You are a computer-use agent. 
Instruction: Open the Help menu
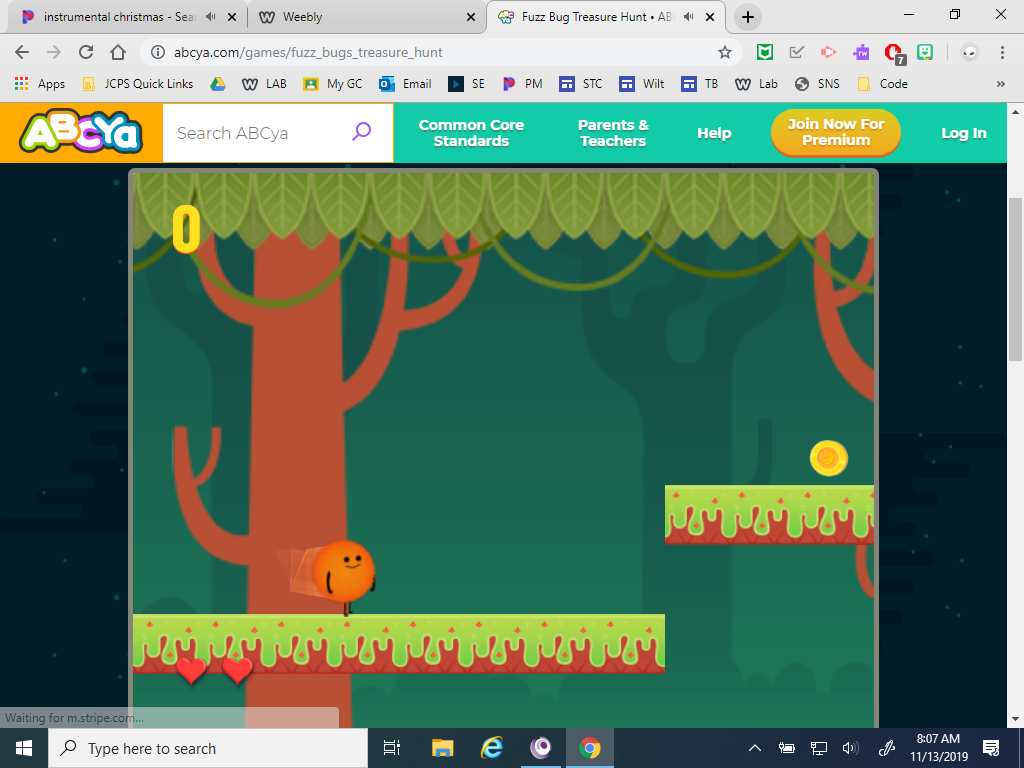click(714, 133)
